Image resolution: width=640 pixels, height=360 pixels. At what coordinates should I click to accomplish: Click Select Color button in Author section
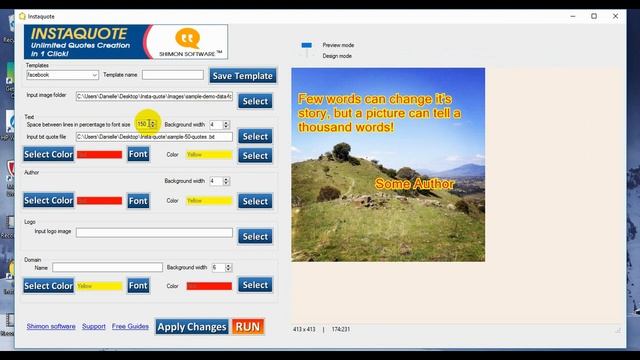coord(49,200)
